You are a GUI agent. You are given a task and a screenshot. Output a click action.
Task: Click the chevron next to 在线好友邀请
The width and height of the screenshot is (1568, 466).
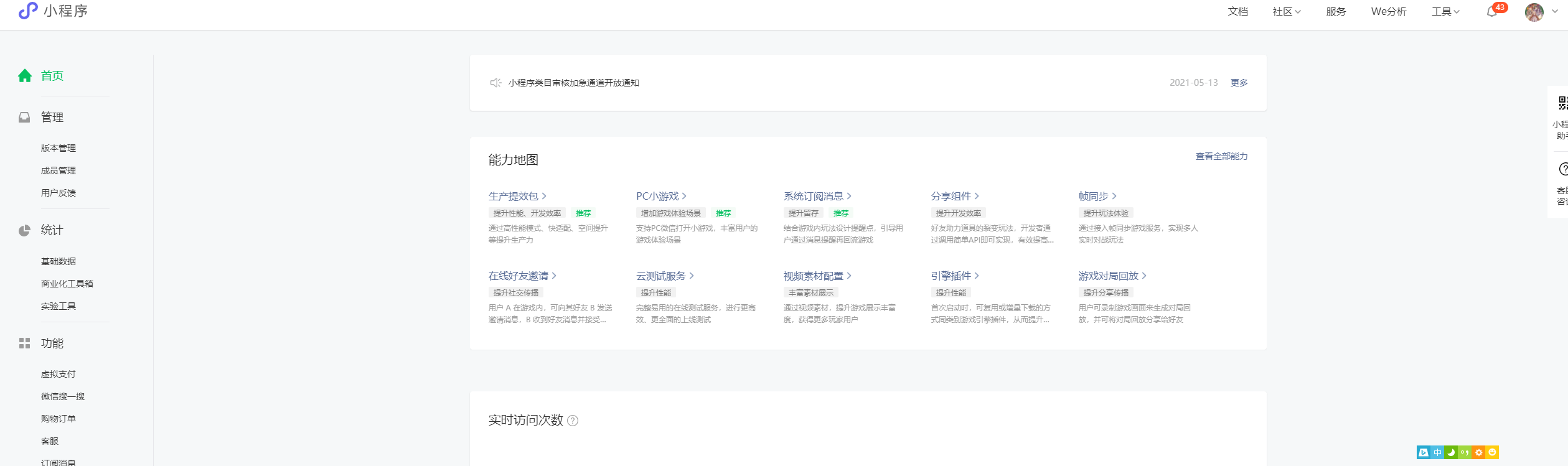(x=554, y=276)
